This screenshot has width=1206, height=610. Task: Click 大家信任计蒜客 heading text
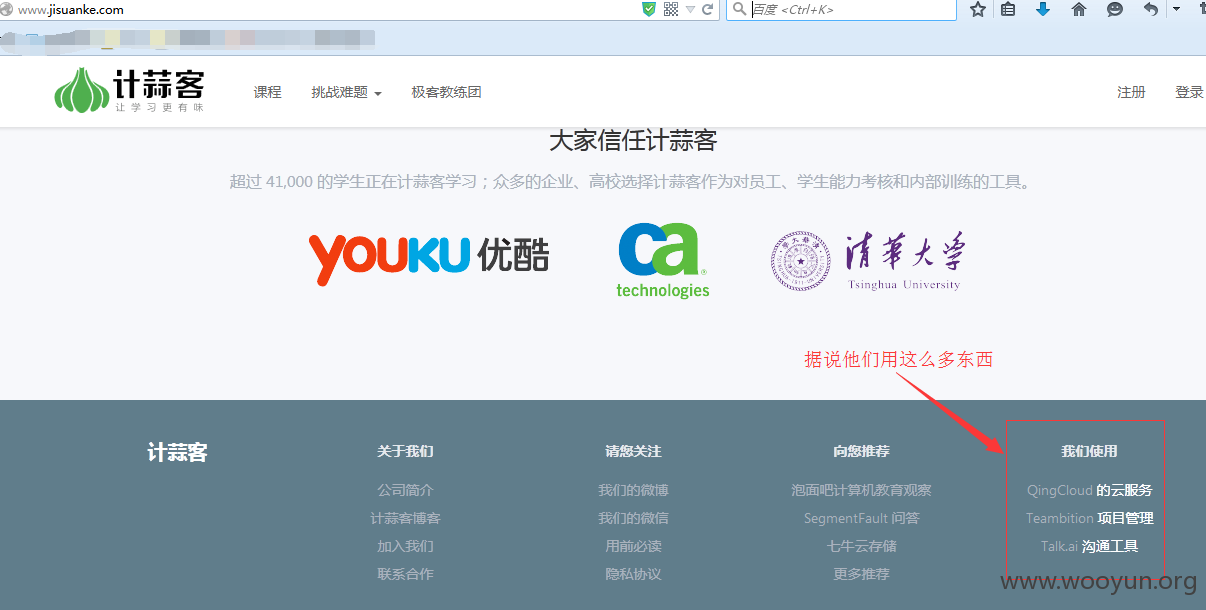coord(633,140)
